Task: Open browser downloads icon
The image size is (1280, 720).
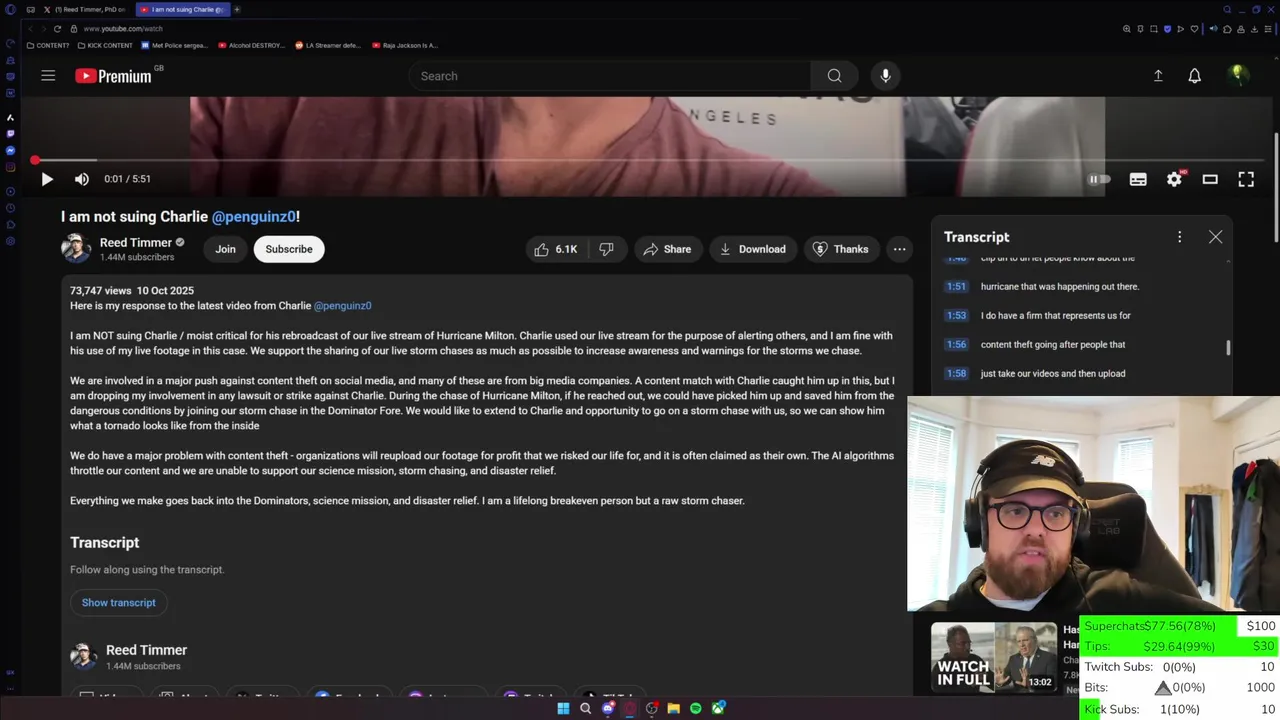Action: (x=1254, y=29)
